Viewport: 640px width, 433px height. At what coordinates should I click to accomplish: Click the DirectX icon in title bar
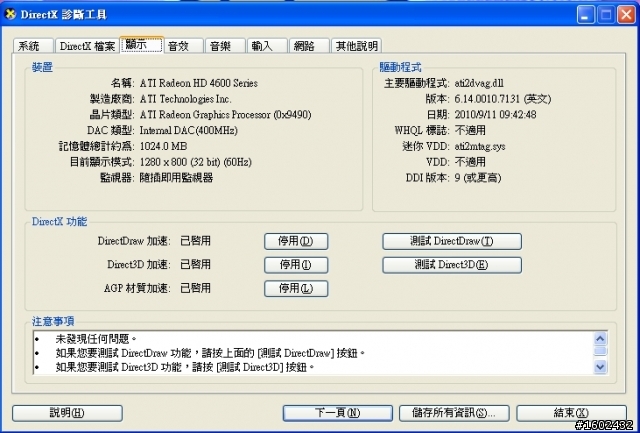(x=10, y=14)
